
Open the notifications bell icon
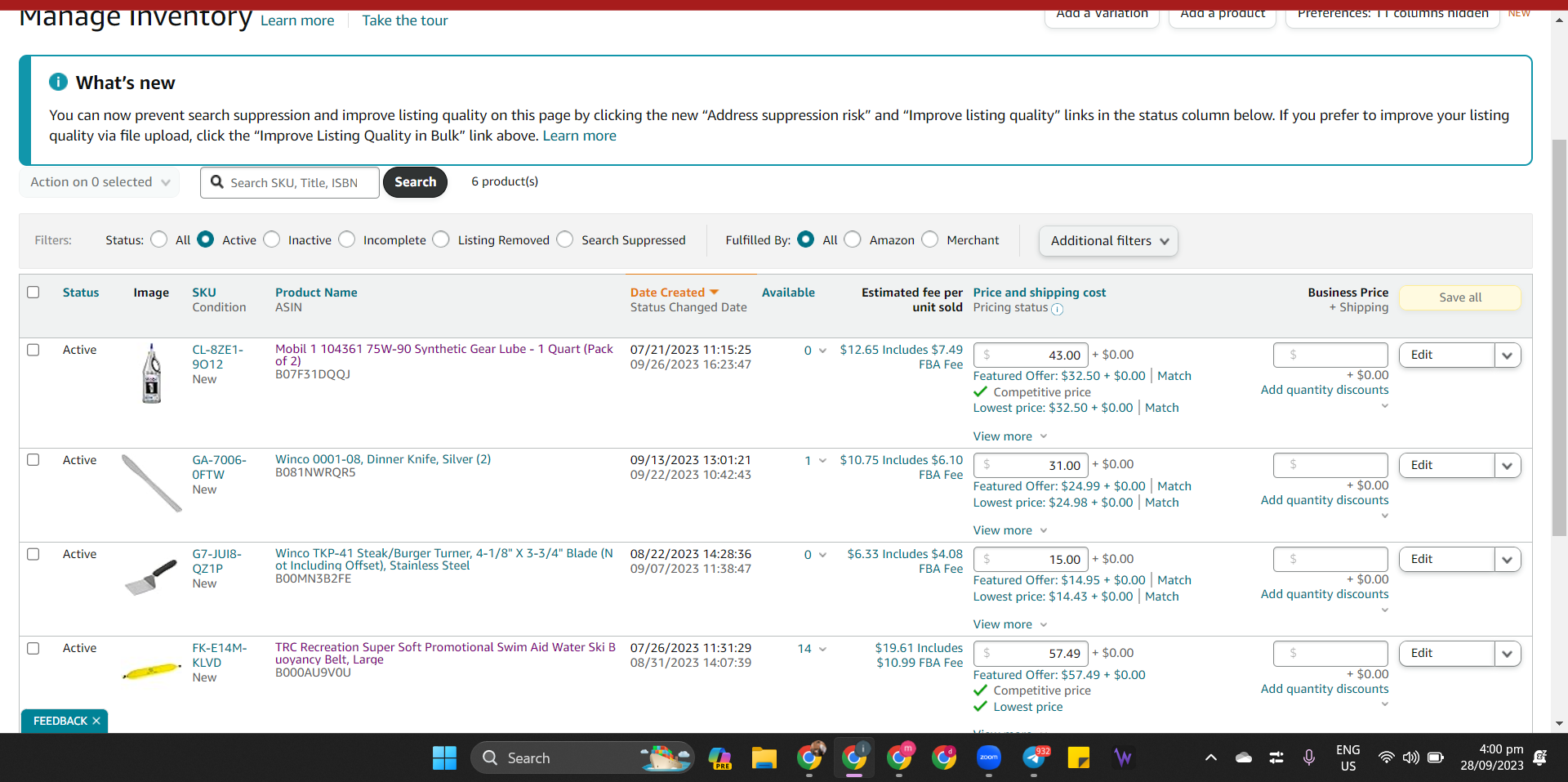click(1540, 757)
